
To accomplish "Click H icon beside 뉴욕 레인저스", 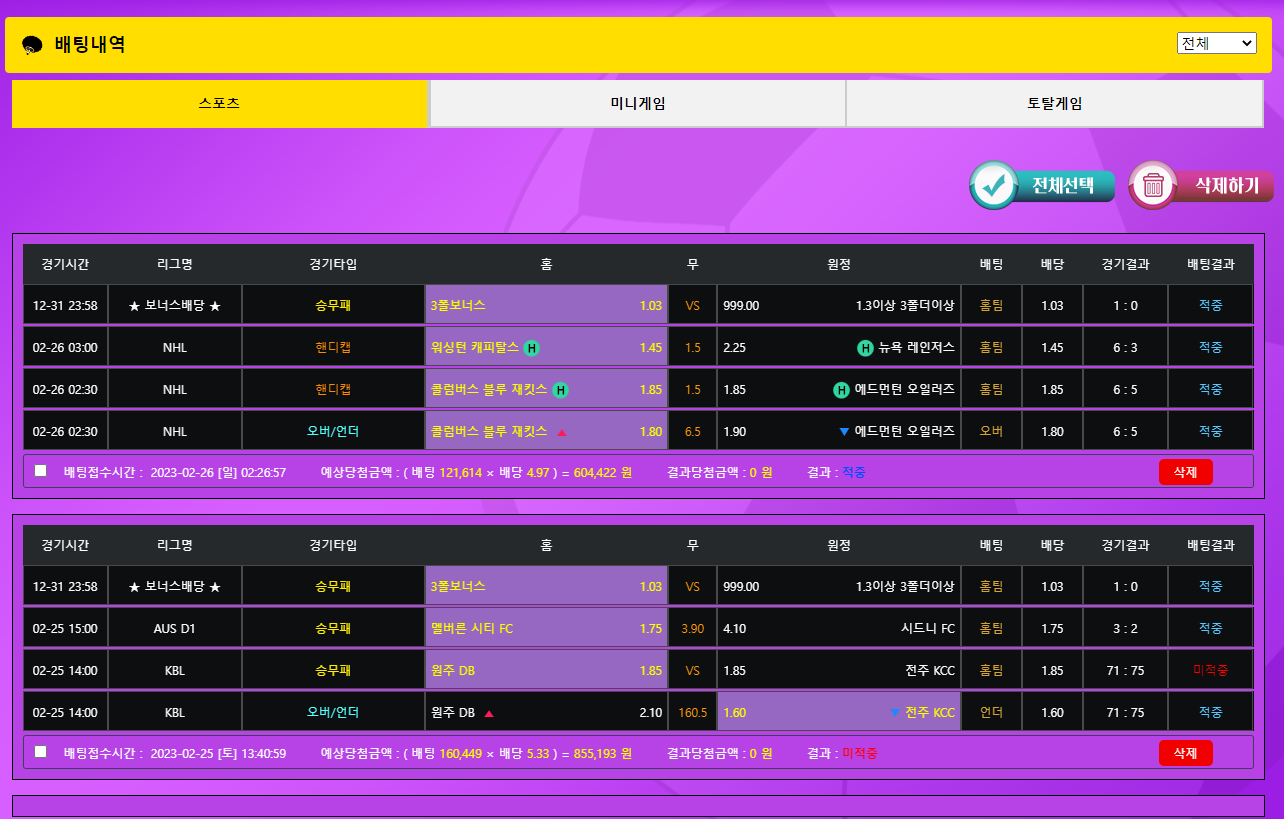I will pos(865,348).
